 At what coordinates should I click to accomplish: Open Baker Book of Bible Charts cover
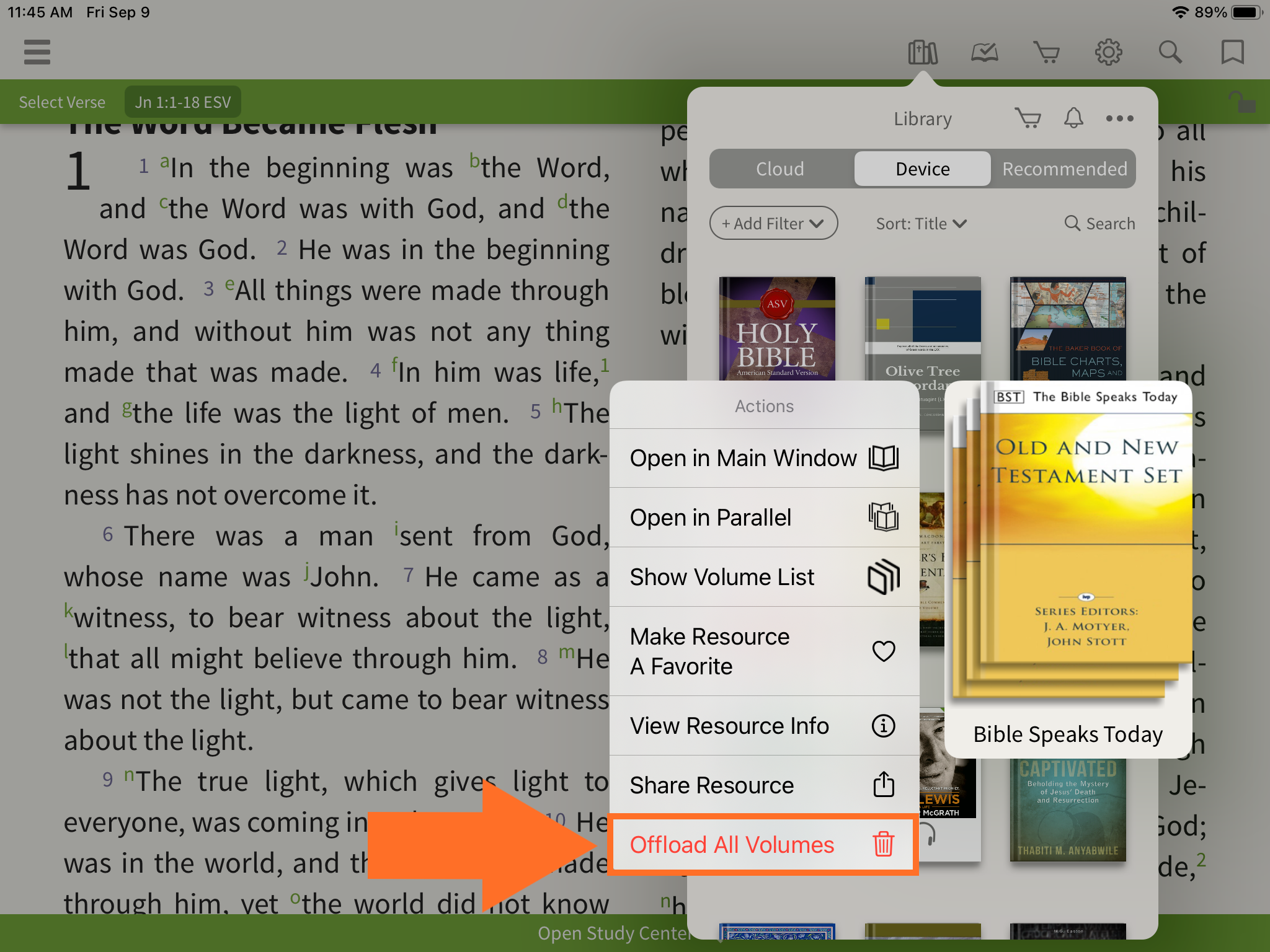1068,328
